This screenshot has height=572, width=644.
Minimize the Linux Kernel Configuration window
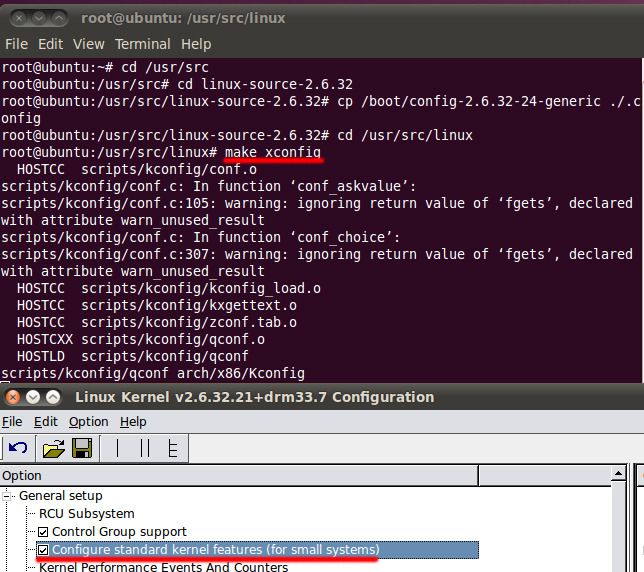[33, 397]
